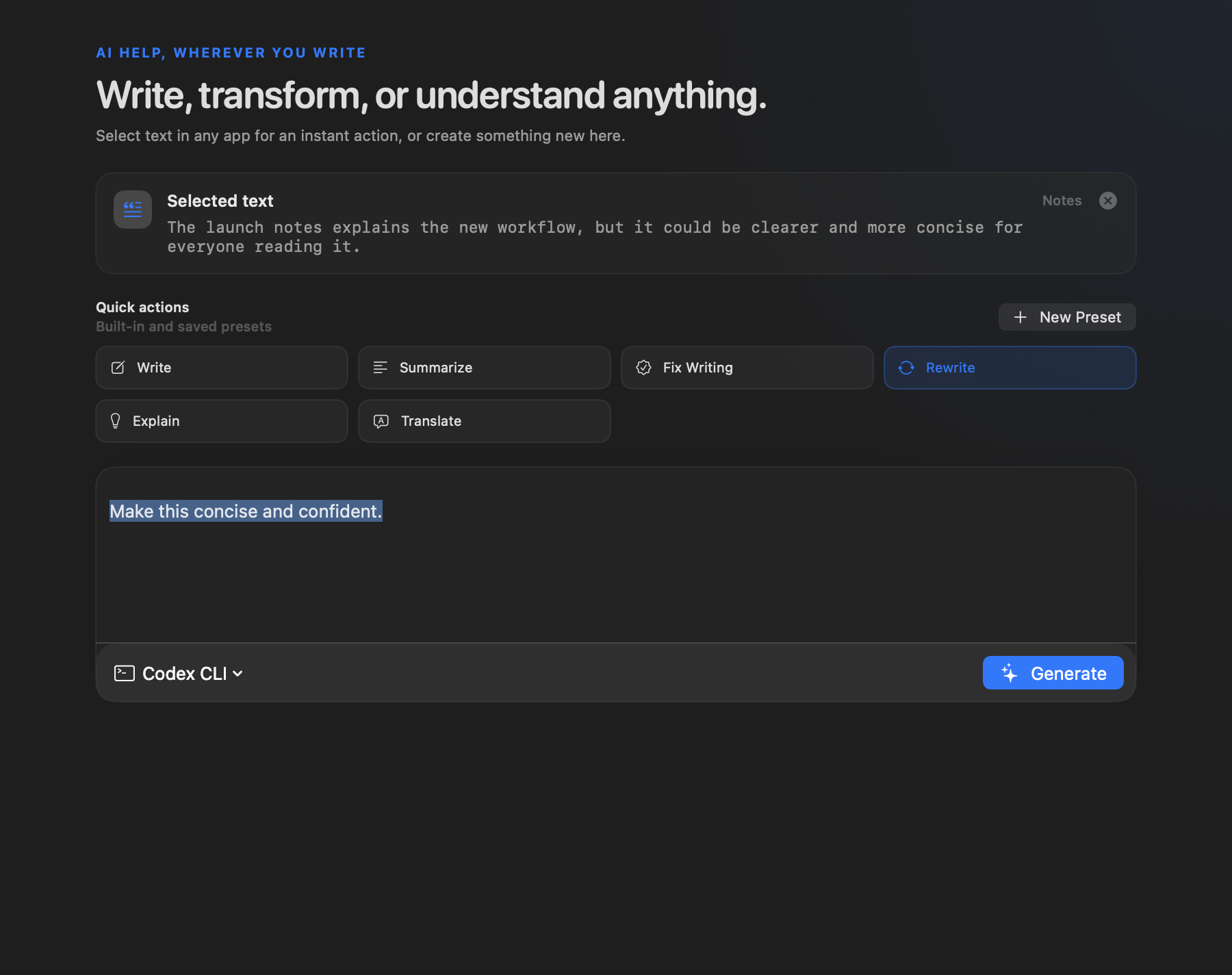
Task: Click the selected text snippet about launch notes
Action: [x=595, y=237]
